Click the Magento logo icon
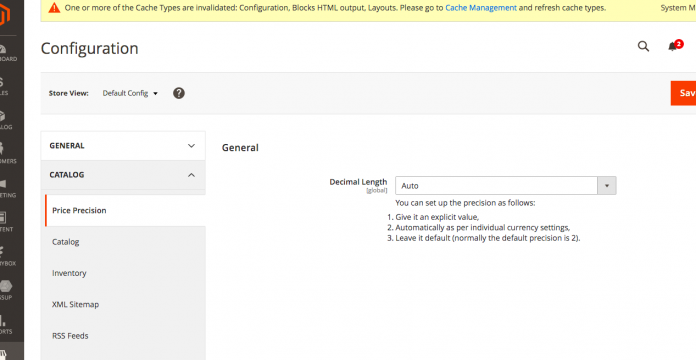This screenshot has height=360, width=696. pyautogui.click(x=4, y=15)
